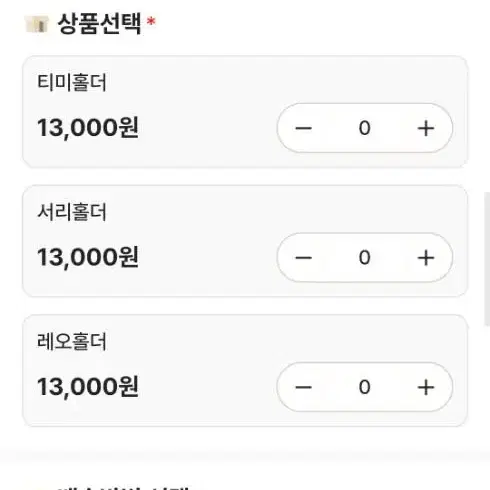Select the 티미홀더 quantity value field
The height and width of the screenshot is (490, 490).
click(x=364, y=128)
